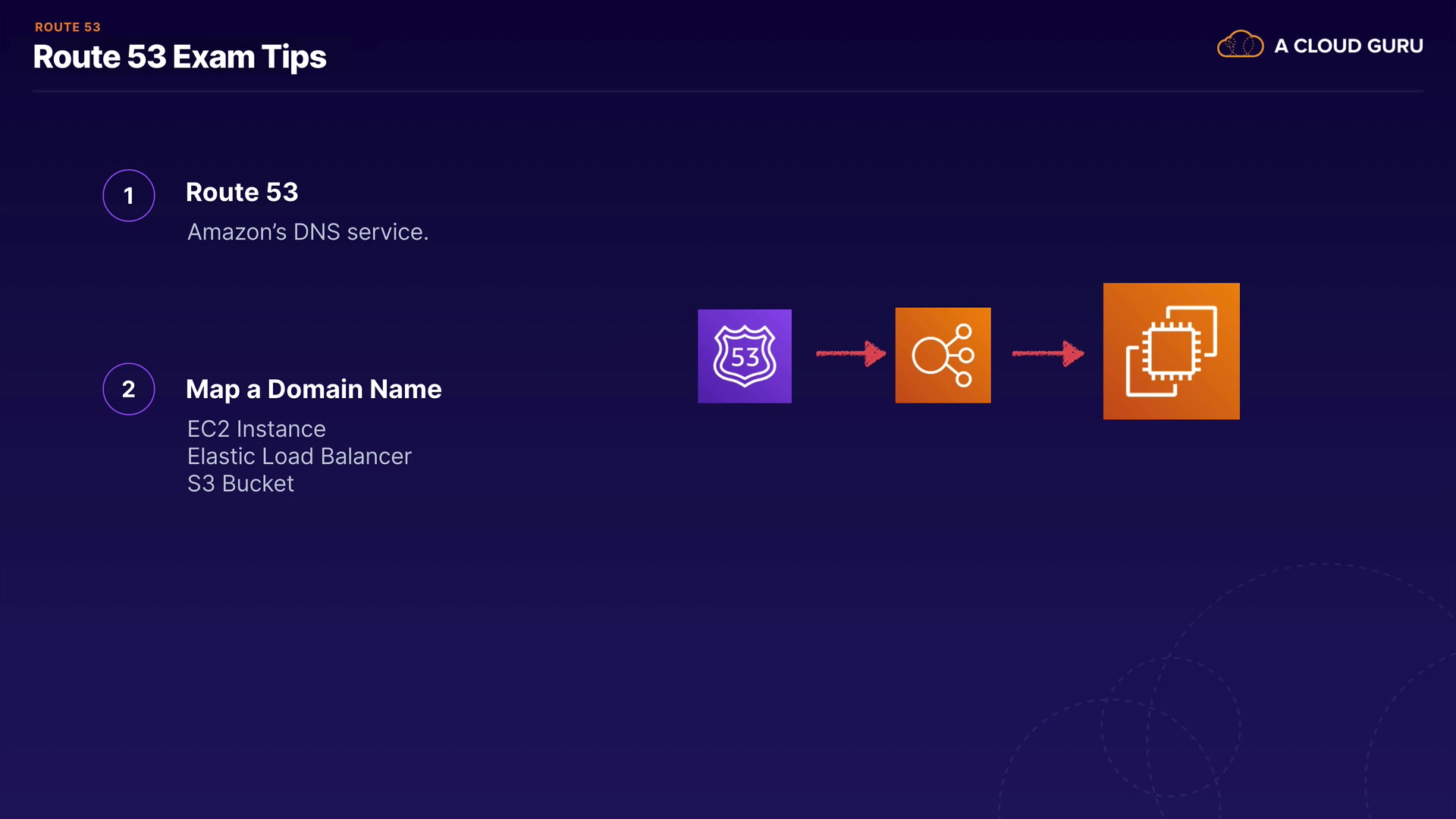Click the A Cloud Guru cloud logo

1240,45
